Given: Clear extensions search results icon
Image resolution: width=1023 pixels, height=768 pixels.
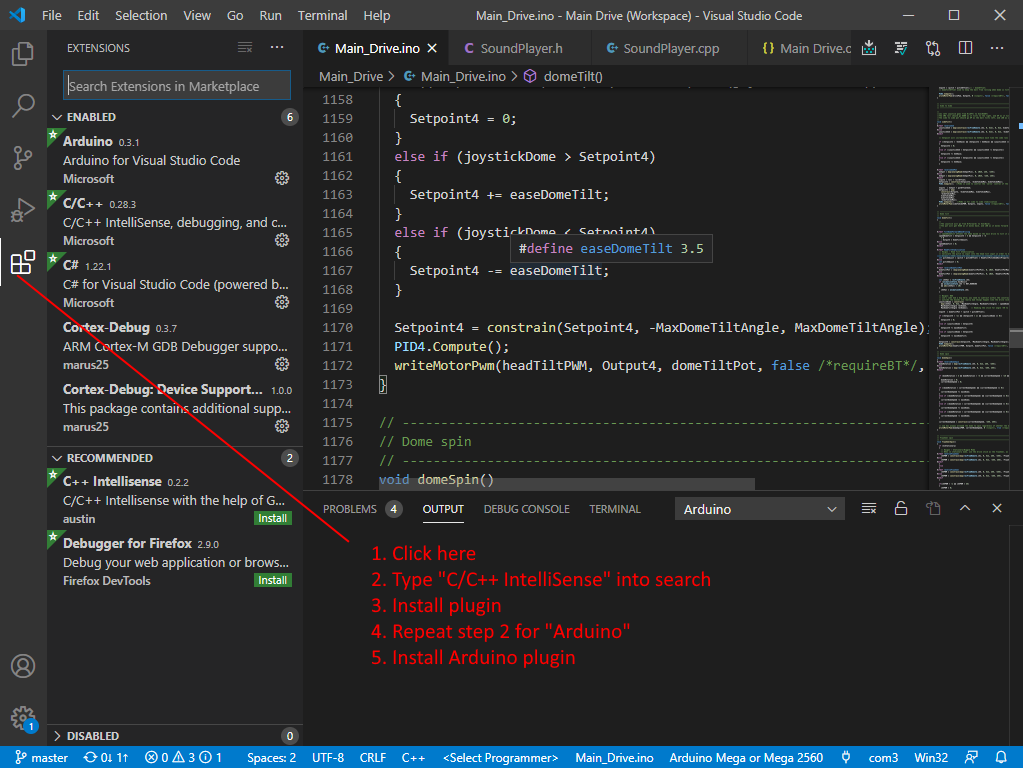Looking at the screenshot, I should tap(245, 48).
